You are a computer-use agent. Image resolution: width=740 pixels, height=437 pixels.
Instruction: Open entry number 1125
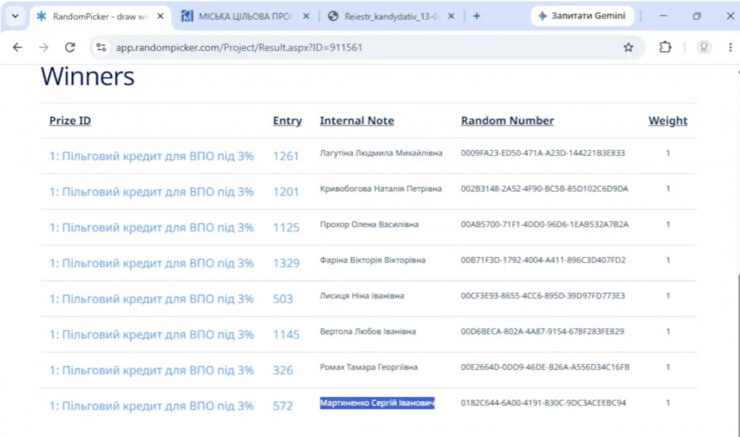point(286,227)
